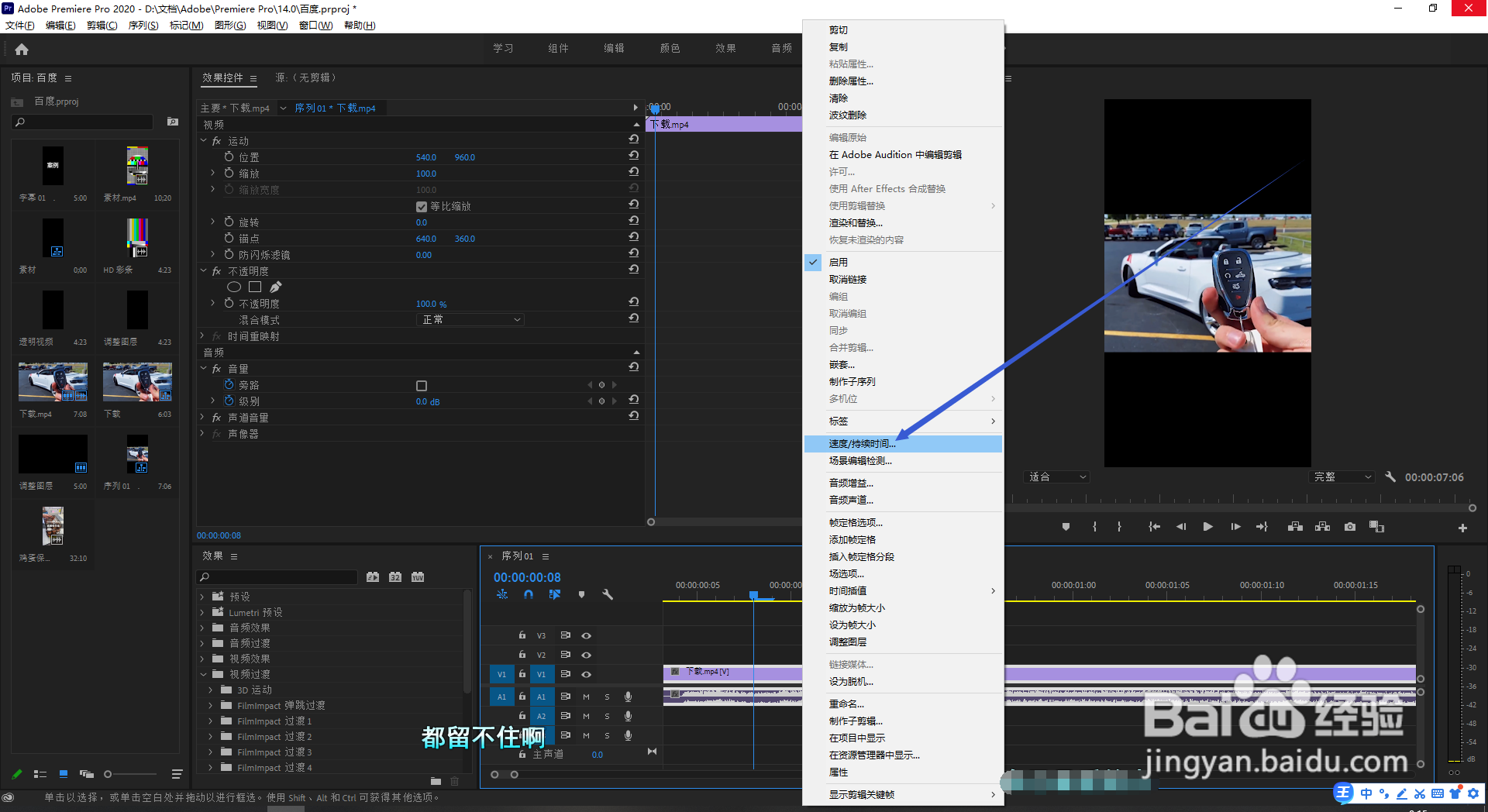Click the Lift button in program monitor
The width and height of the screenshot is (1488, 812).
[1295, 527]
